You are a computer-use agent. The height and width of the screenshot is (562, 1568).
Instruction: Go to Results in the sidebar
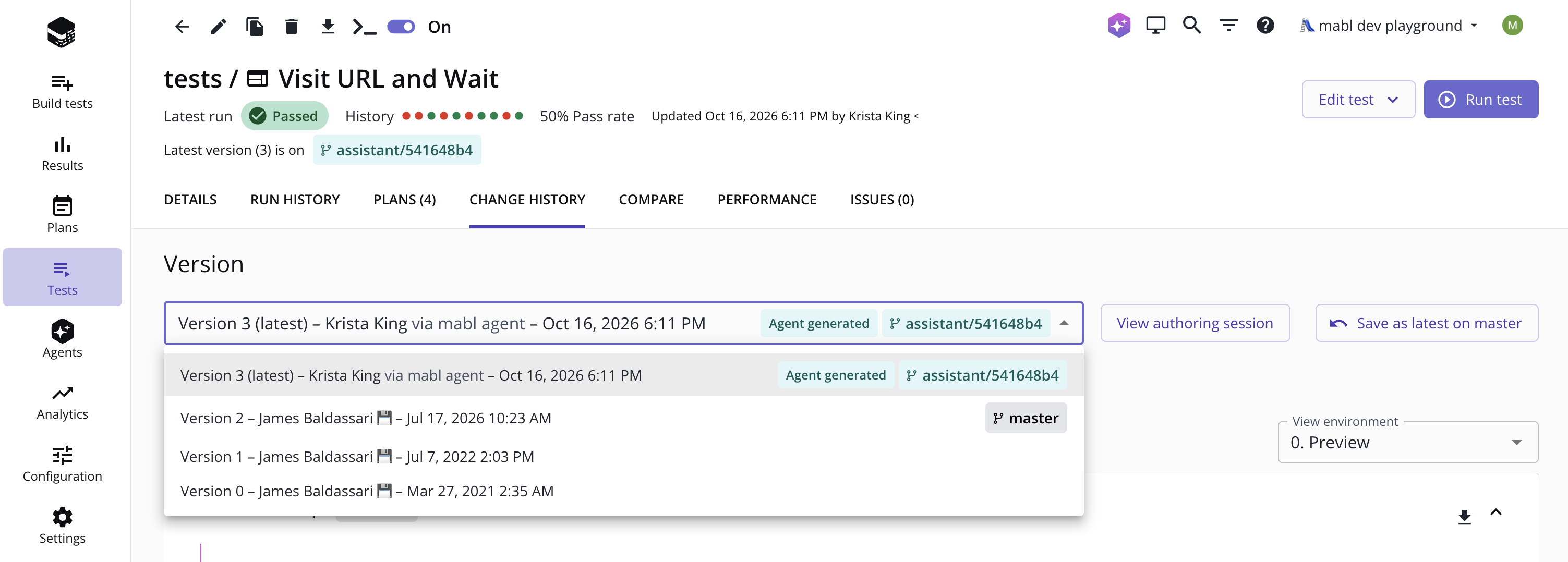click(x=62, y=154)
